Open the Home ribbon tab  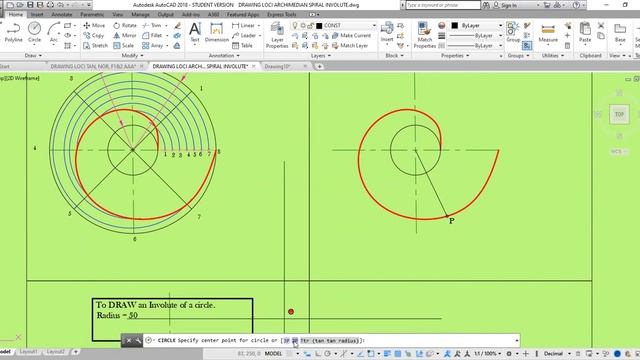[16, 15]
